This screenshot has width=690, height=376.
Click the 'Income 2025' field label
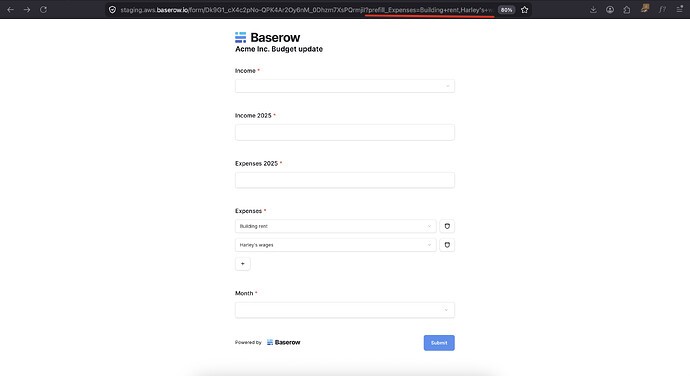(253, 115)
